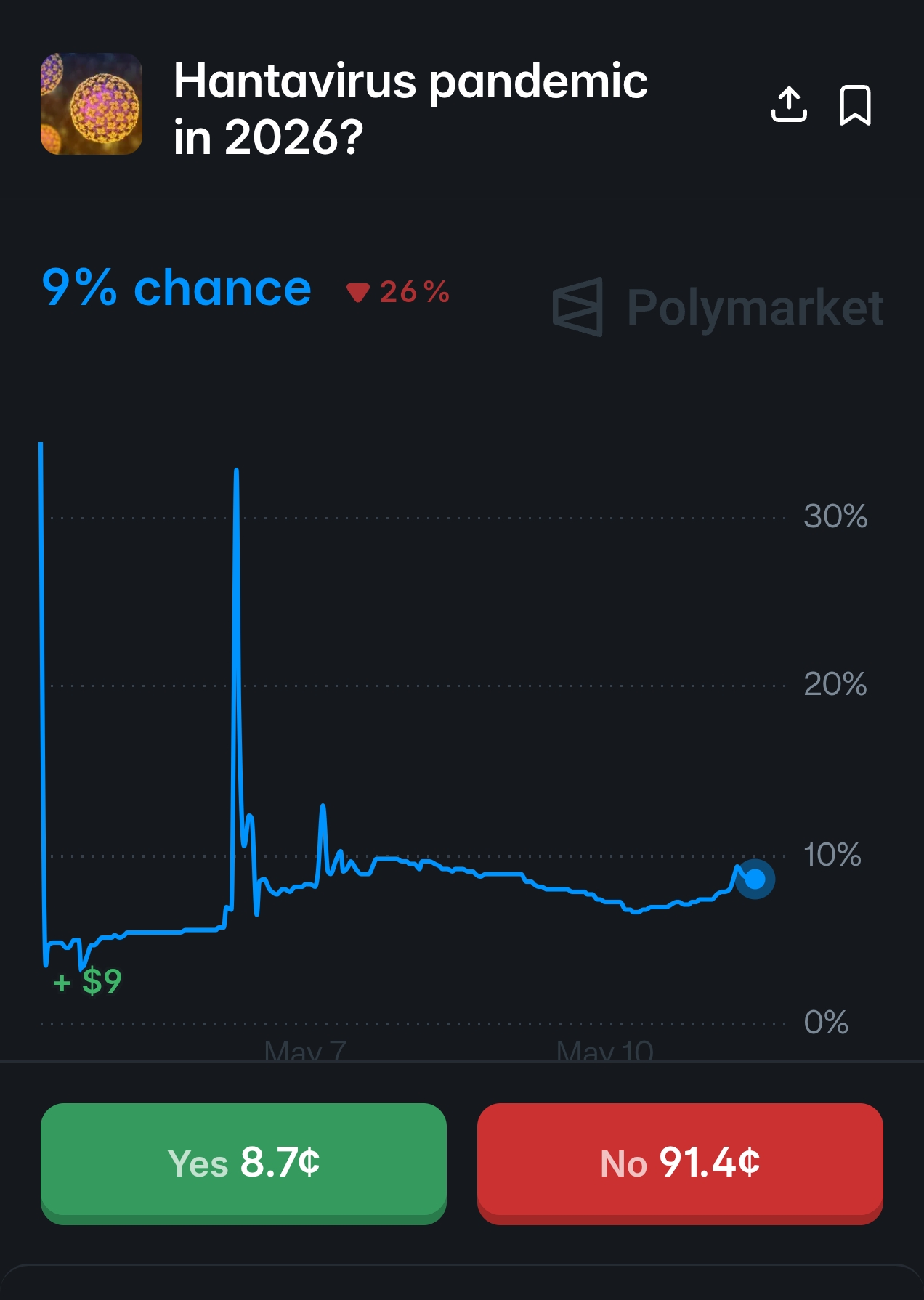
Task: Click the 10% gridline label
Action: click(832, 855)
